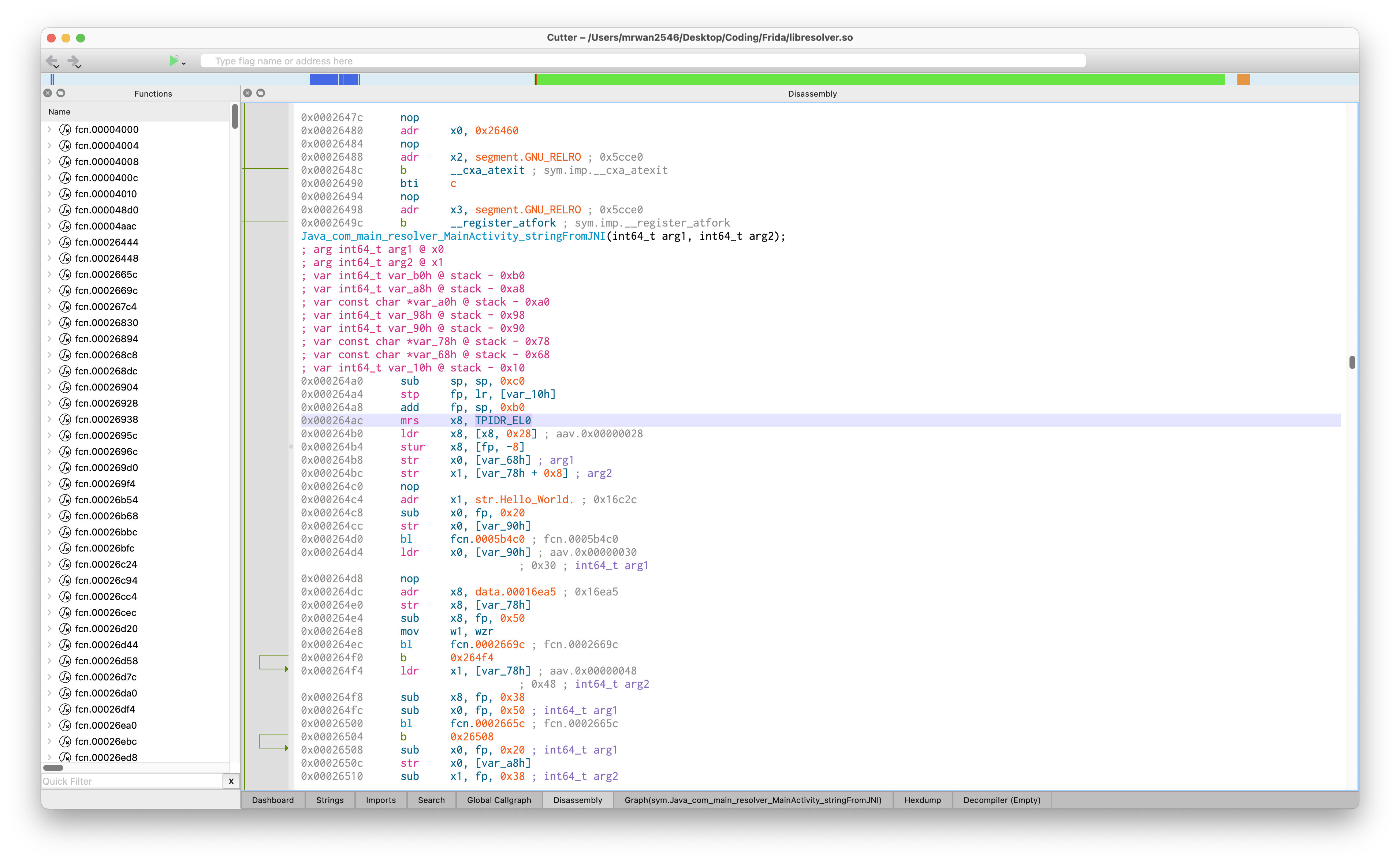Pop out the Functions panel using its detach icon

point(61,93)
